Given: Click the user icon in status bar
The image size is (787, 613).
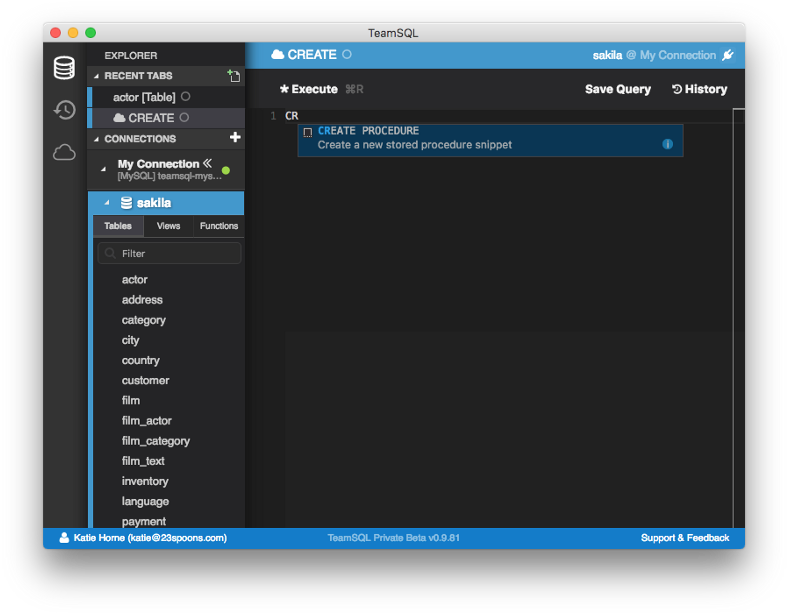Looking at the screenshot, I should [x=64, y=538].
